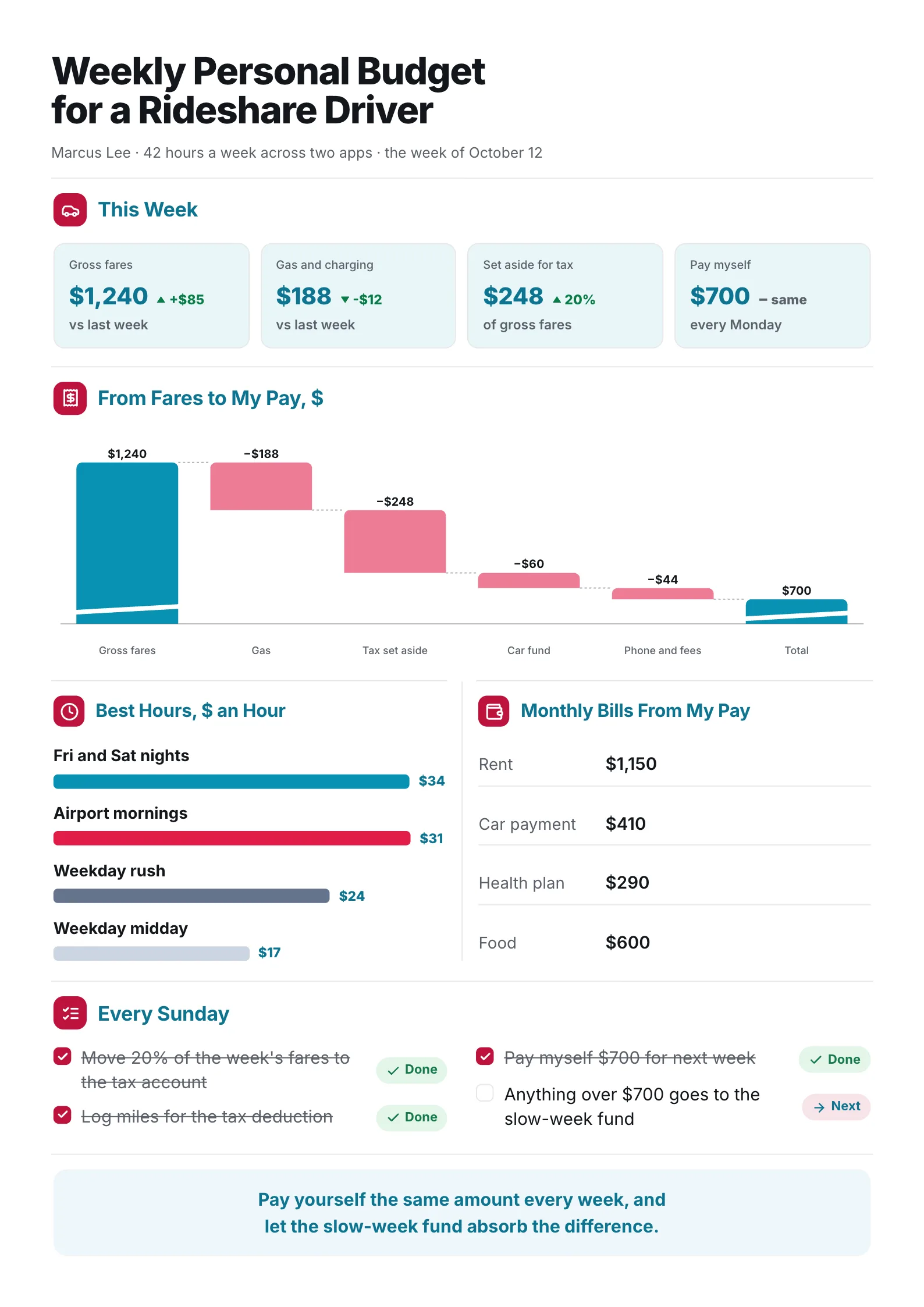Click the Best Hours, $ an Hour heading

click(190, 711)
